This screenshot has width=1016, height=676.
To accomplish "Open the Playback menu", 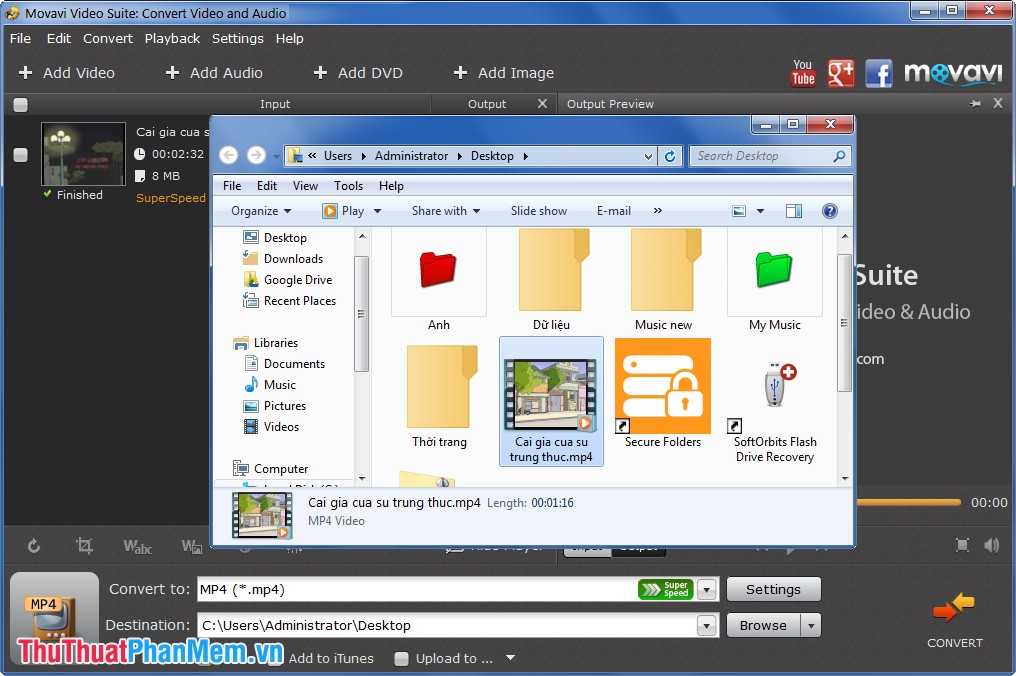I will pyautogui.click(x=172, y=38).
